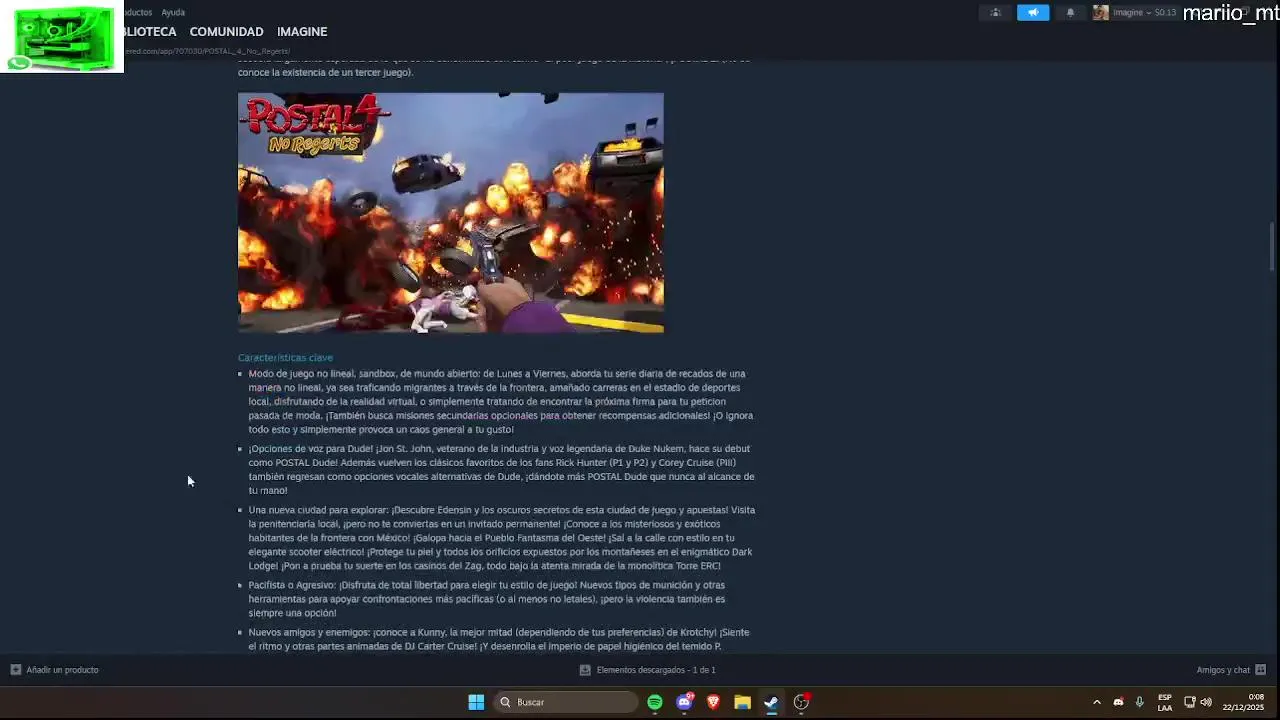Click the POSTAL 4 No Regerts explosion image
The width and height of the screenshot is (1280, 720).
tap(450, 213)
